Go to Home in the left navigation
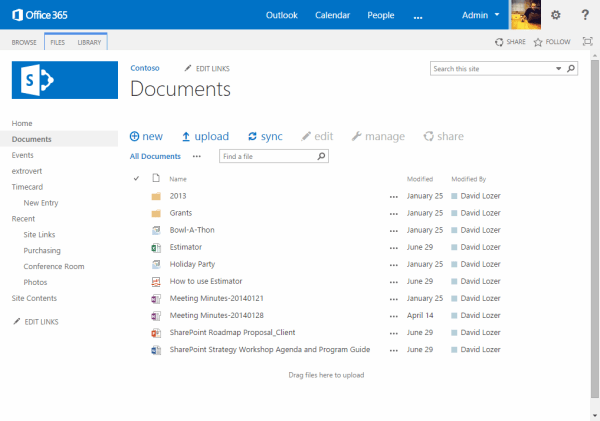 (x=22, y=123)
